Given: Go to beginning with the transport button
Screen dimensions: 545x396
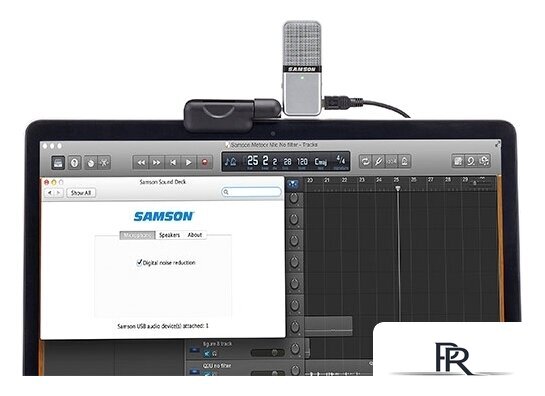Looking at the screenshot, I should (173, 162).
